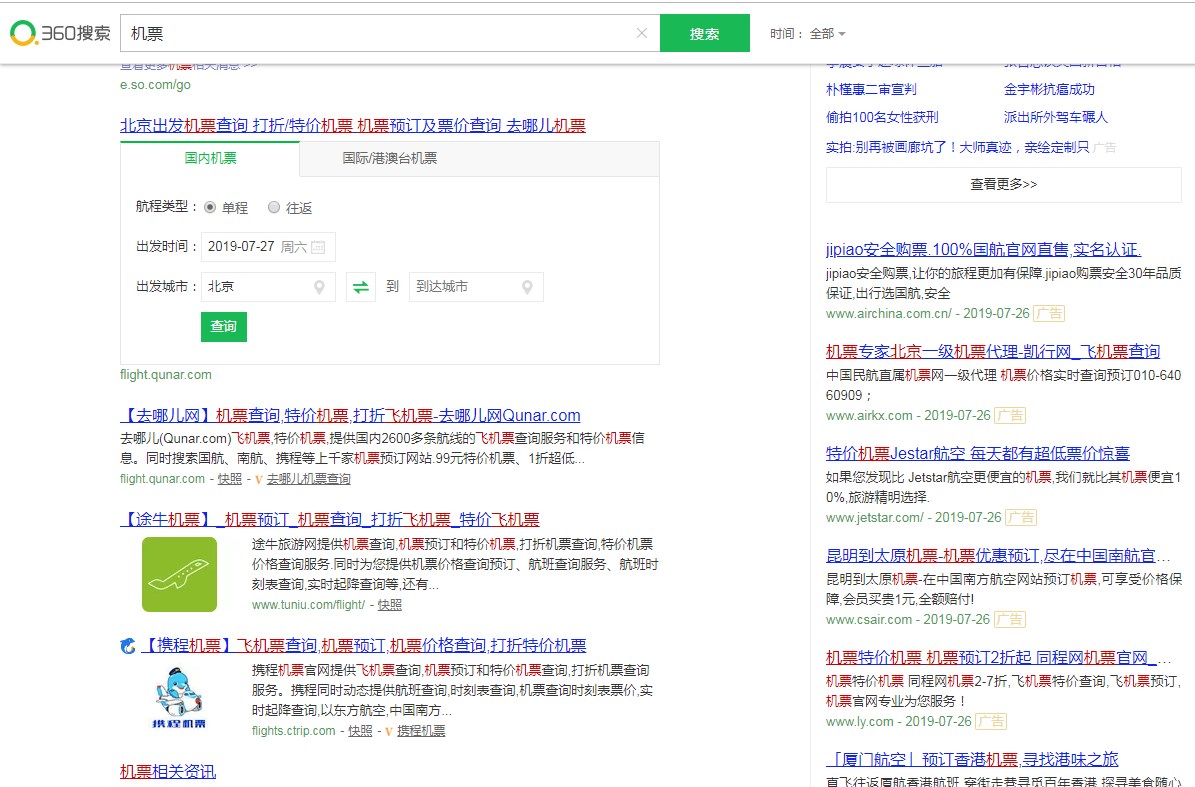The height and width of the screenshot is (787, 1195).
Task: Open news item 偷拍100名女性获刑
Action: pyautogui.click(x=882, y=117)
